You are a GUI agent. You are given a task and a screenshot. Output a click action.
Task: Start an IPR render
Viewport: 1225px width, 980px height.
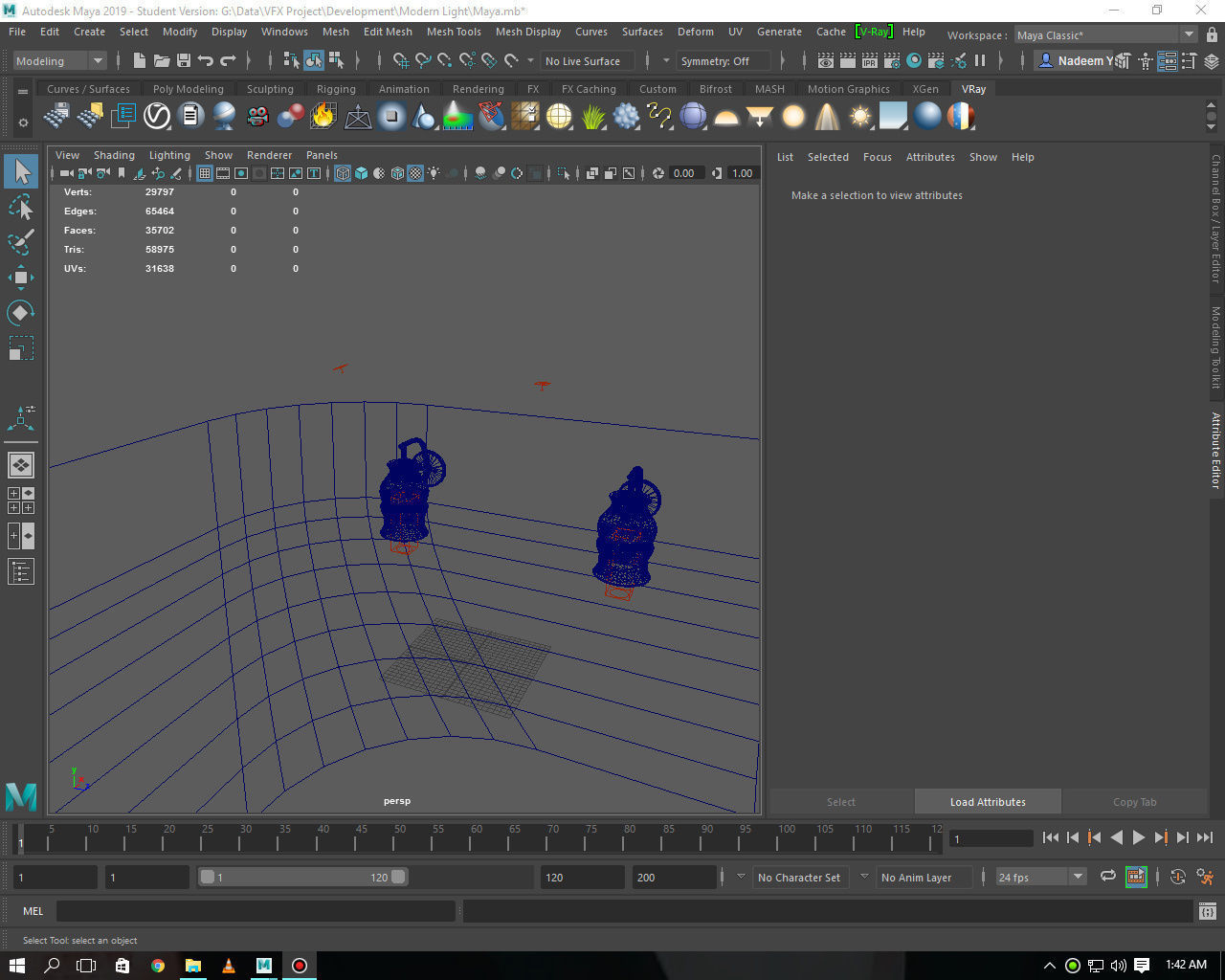[x=870, y=61]
